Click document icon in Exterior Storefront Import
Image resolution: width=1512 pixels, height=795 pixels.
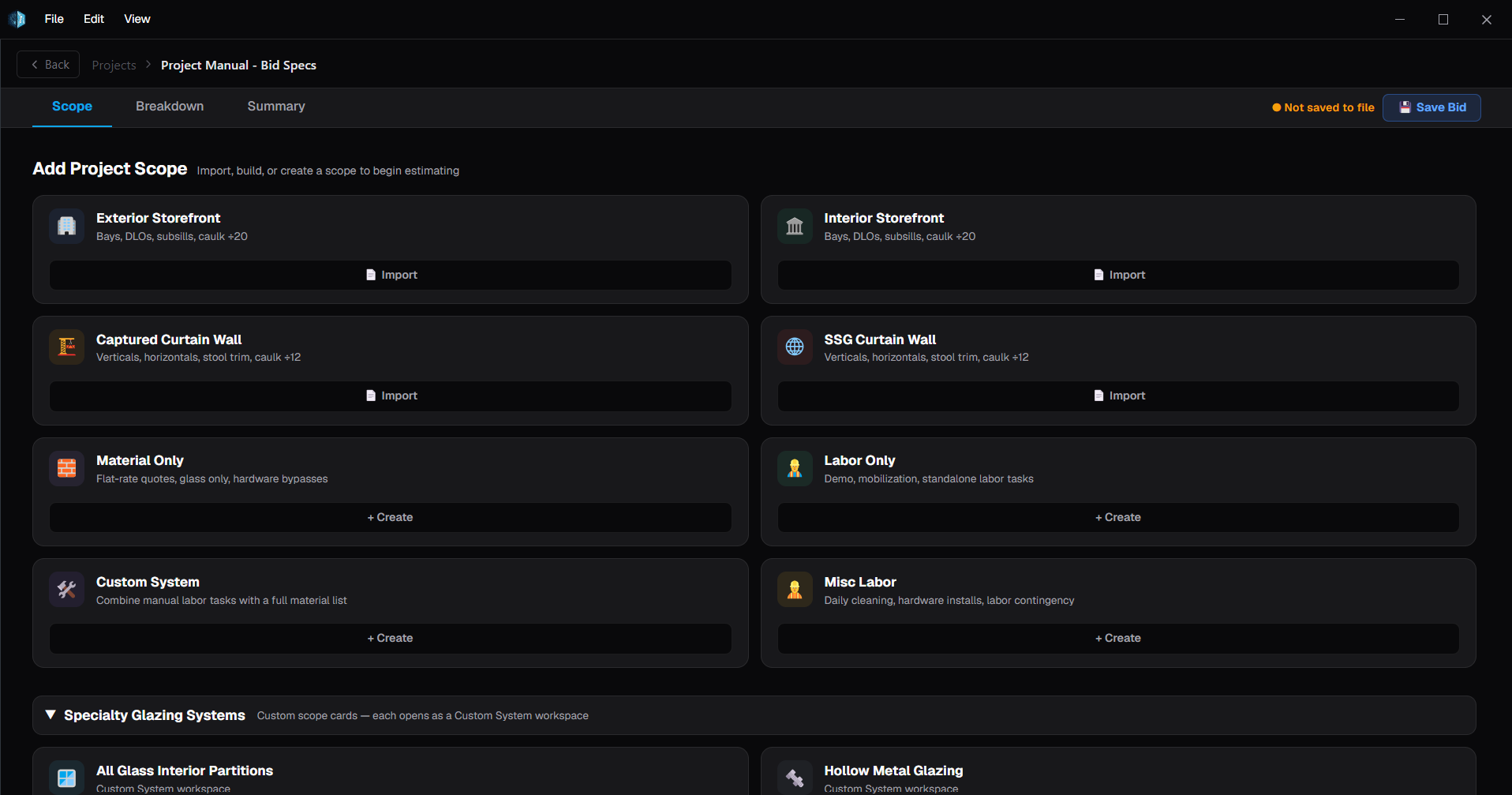tap(371, 275)
